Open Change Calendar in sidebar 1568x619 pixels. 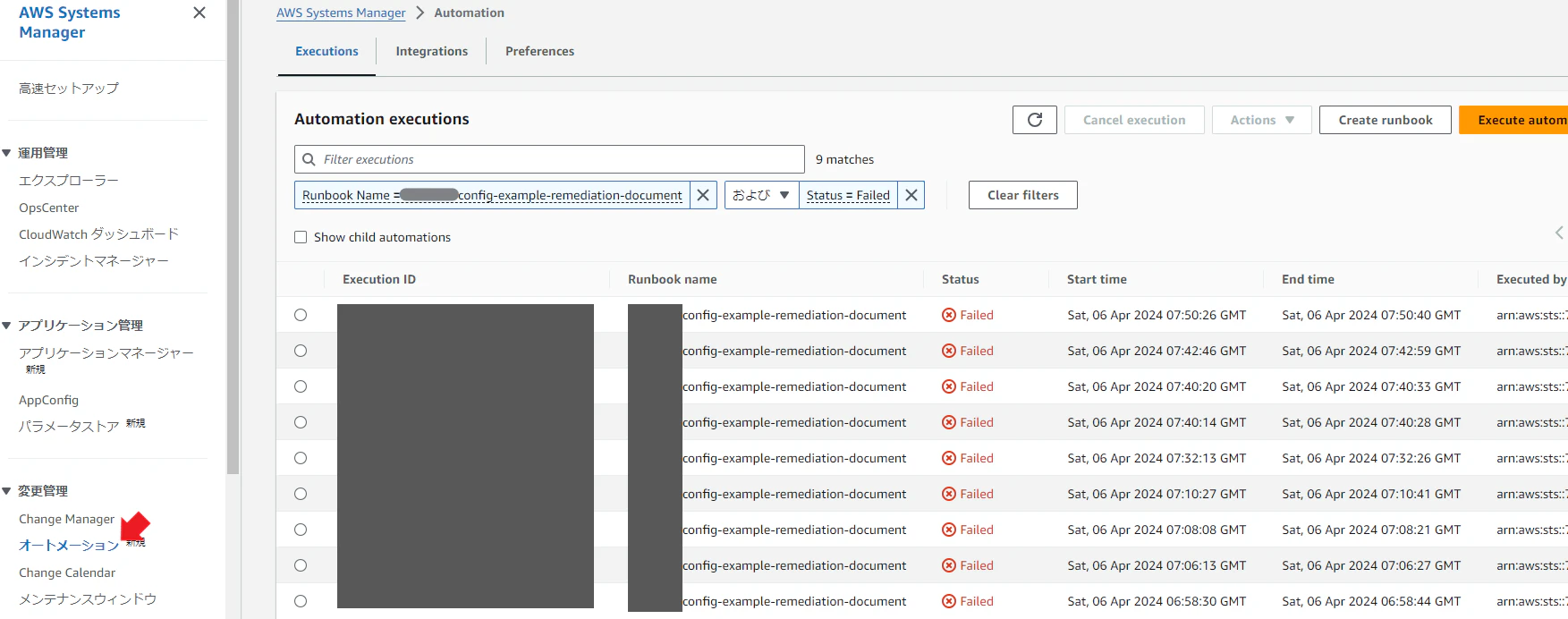pos(67,572)
